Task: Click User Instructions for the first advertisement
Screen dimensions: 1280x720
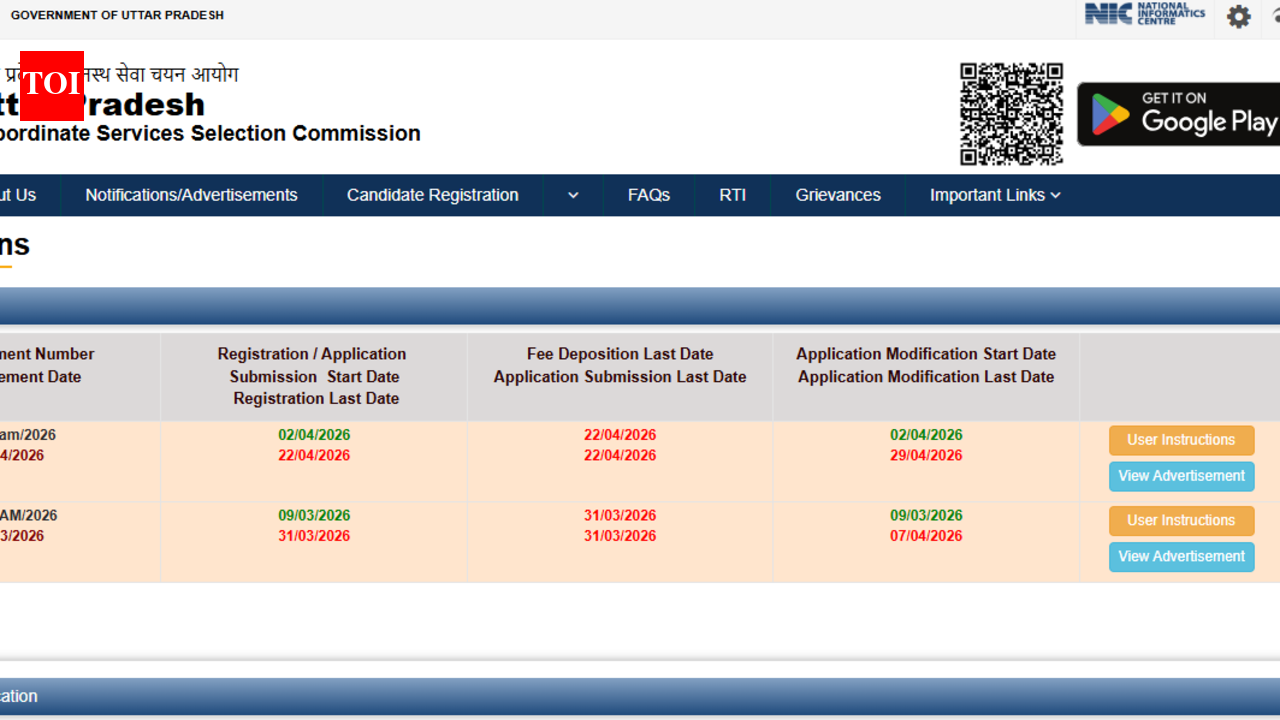Action: point(1181,440)
